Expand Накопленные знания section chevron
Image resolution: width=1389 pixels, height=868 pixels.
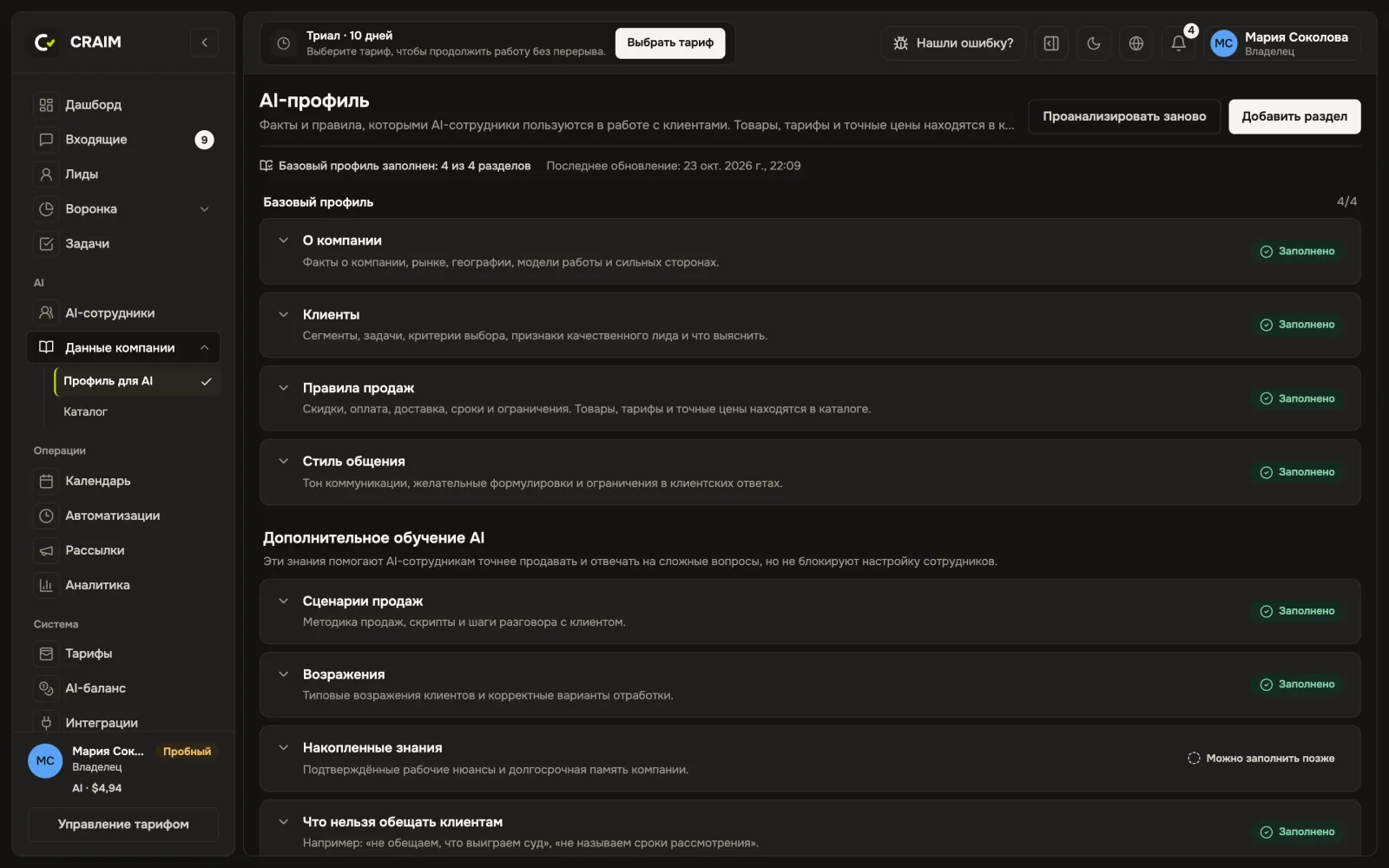click(x=283, y=747)
